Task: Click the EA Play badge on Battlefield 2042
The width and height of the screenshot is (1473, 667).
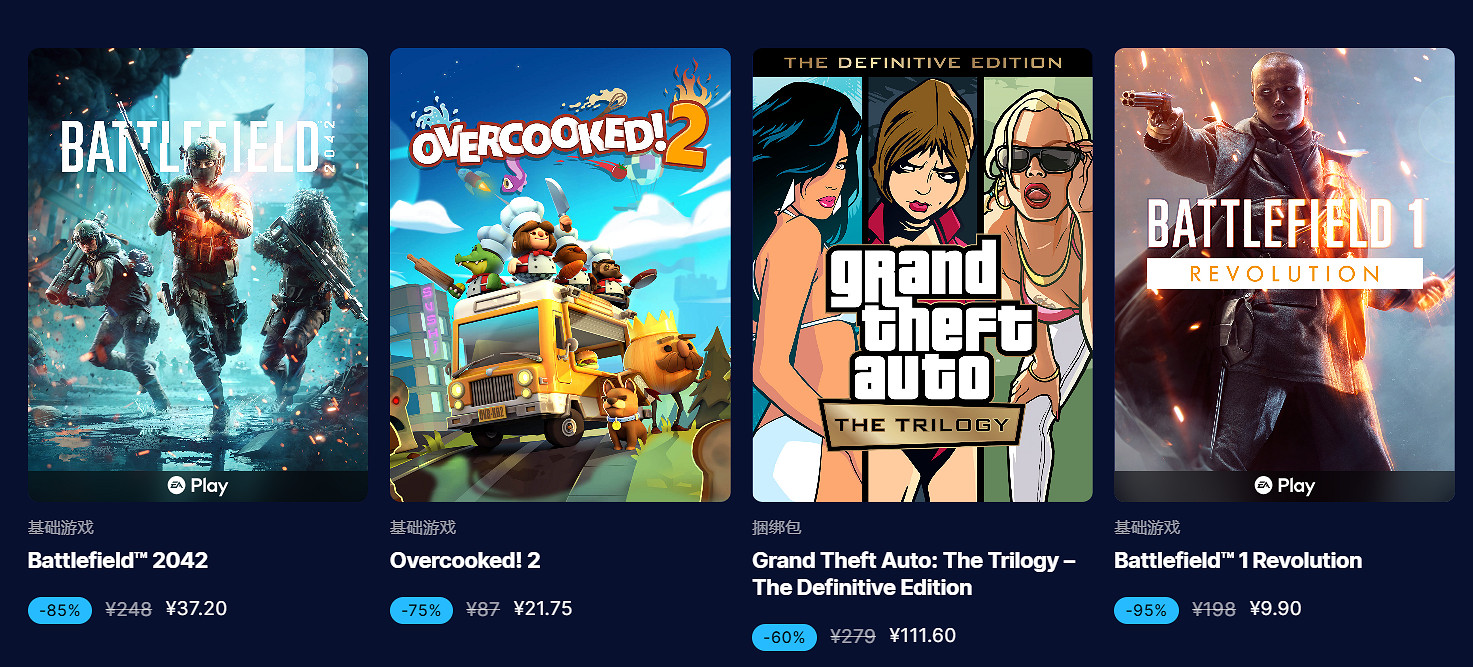Action: click(198, 486)
